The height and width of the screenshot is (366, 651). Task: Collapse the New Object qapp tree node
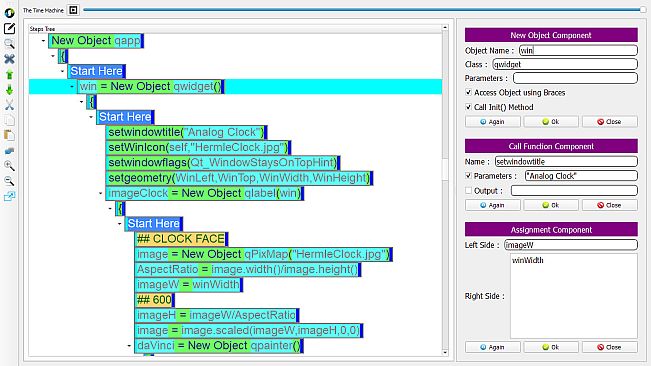pos(43,41)
